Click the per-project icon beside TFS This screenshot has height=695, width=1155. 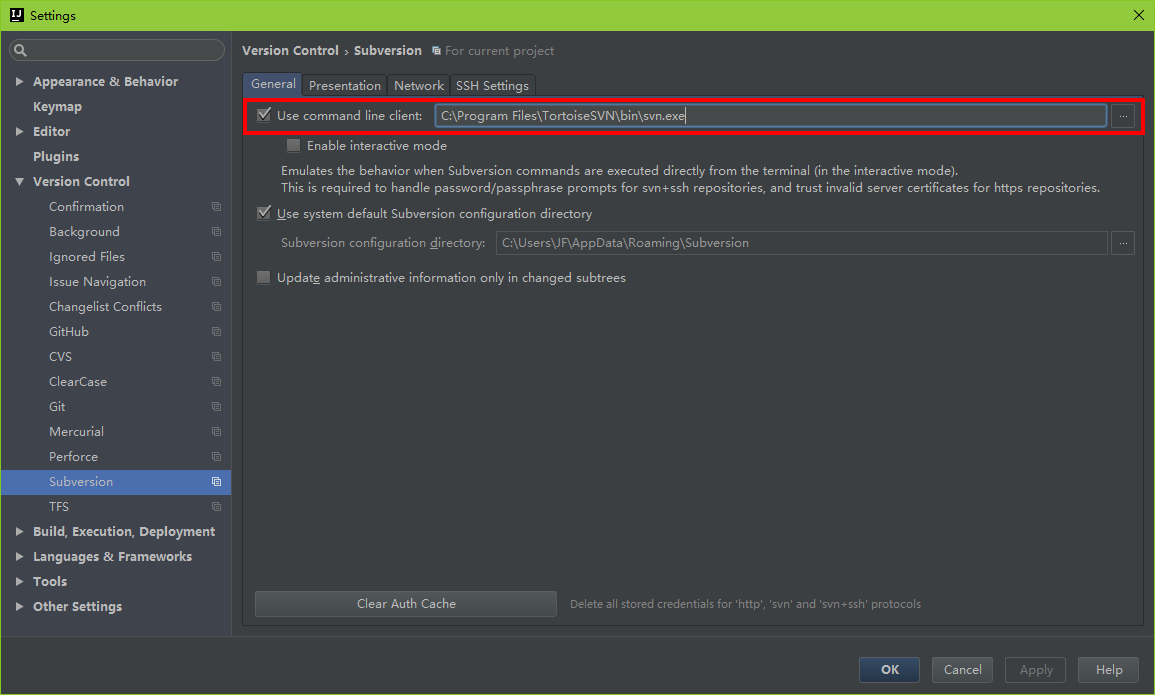216,507
